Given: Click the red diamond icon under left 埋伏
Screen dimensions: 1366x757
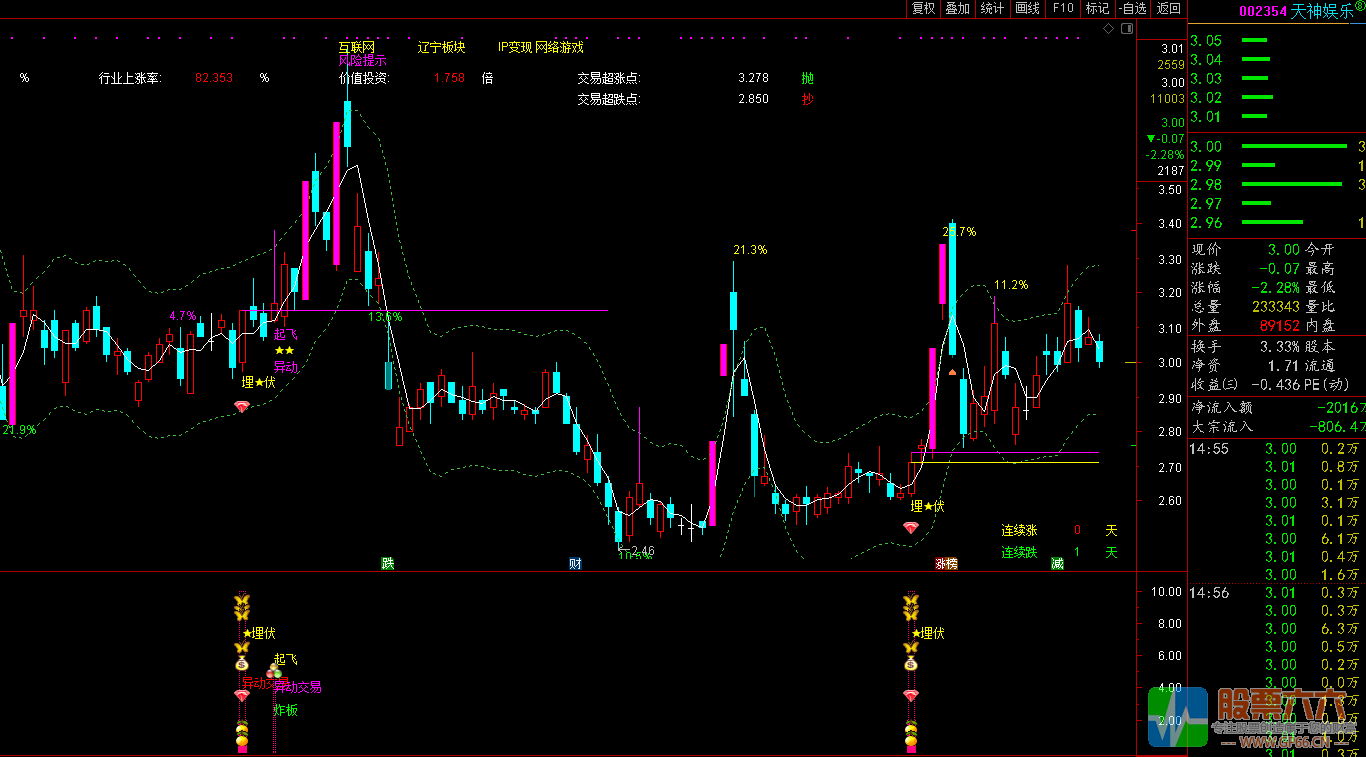Looking at the screenshot, I should (241, 406).
